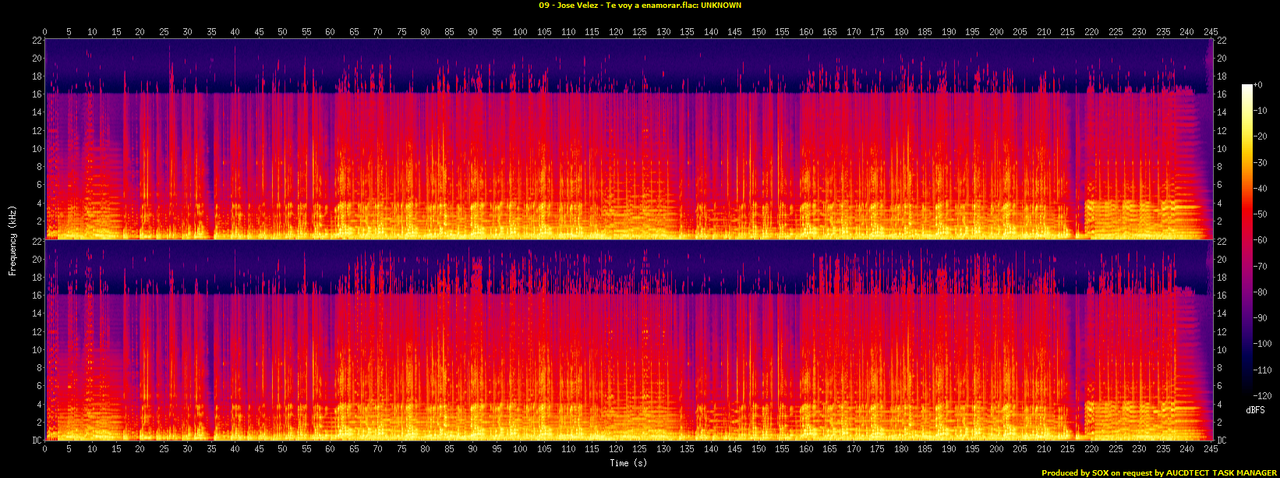This screenshot has height=478, width=1280.
Task: Click the title '09 - Jose Velez - Te voy a enamorar.flac: UNKNOWN'
Action: click(640, 5)
